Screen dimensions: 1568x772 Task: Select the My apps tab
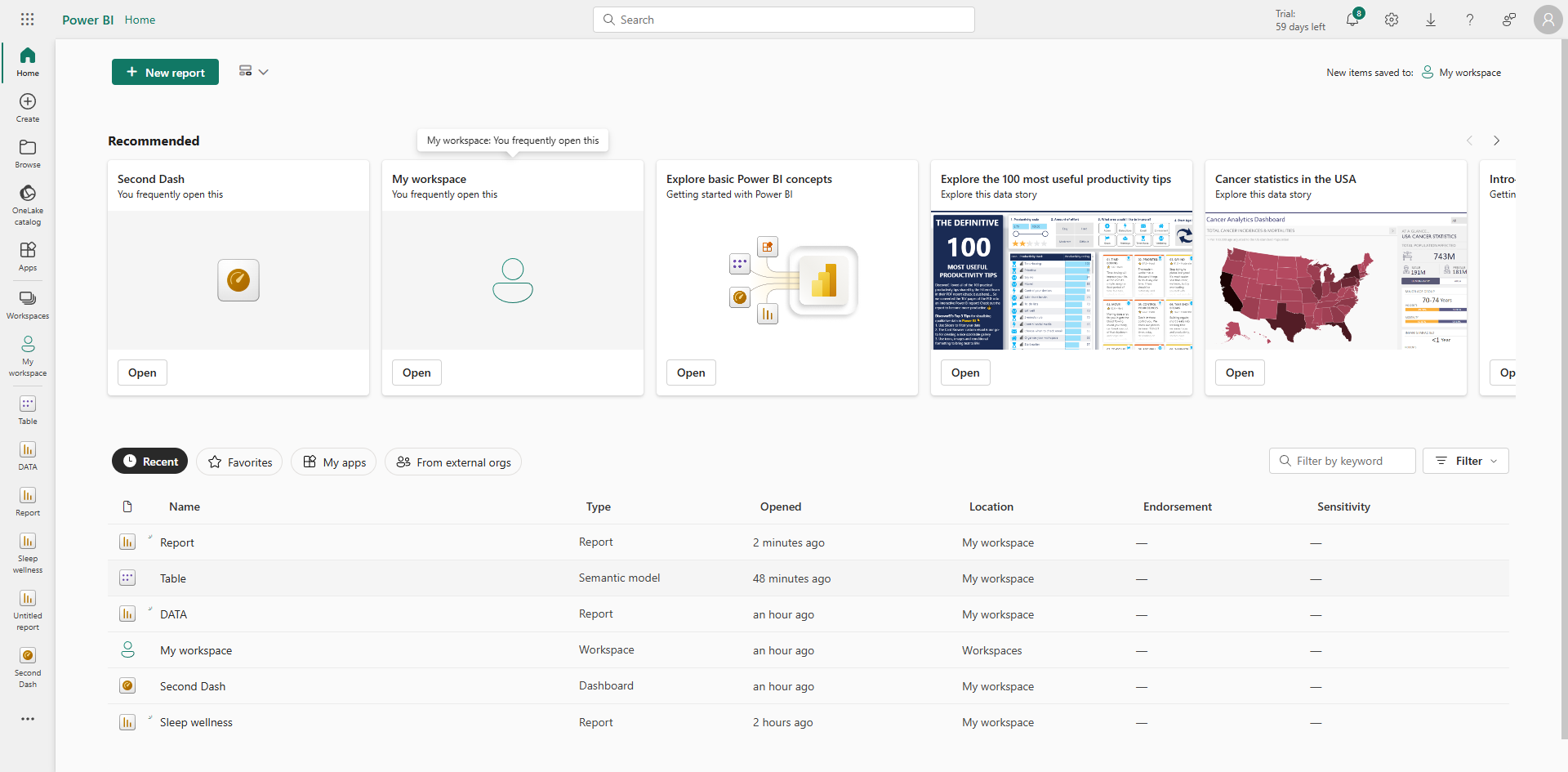tap(334, 462)
